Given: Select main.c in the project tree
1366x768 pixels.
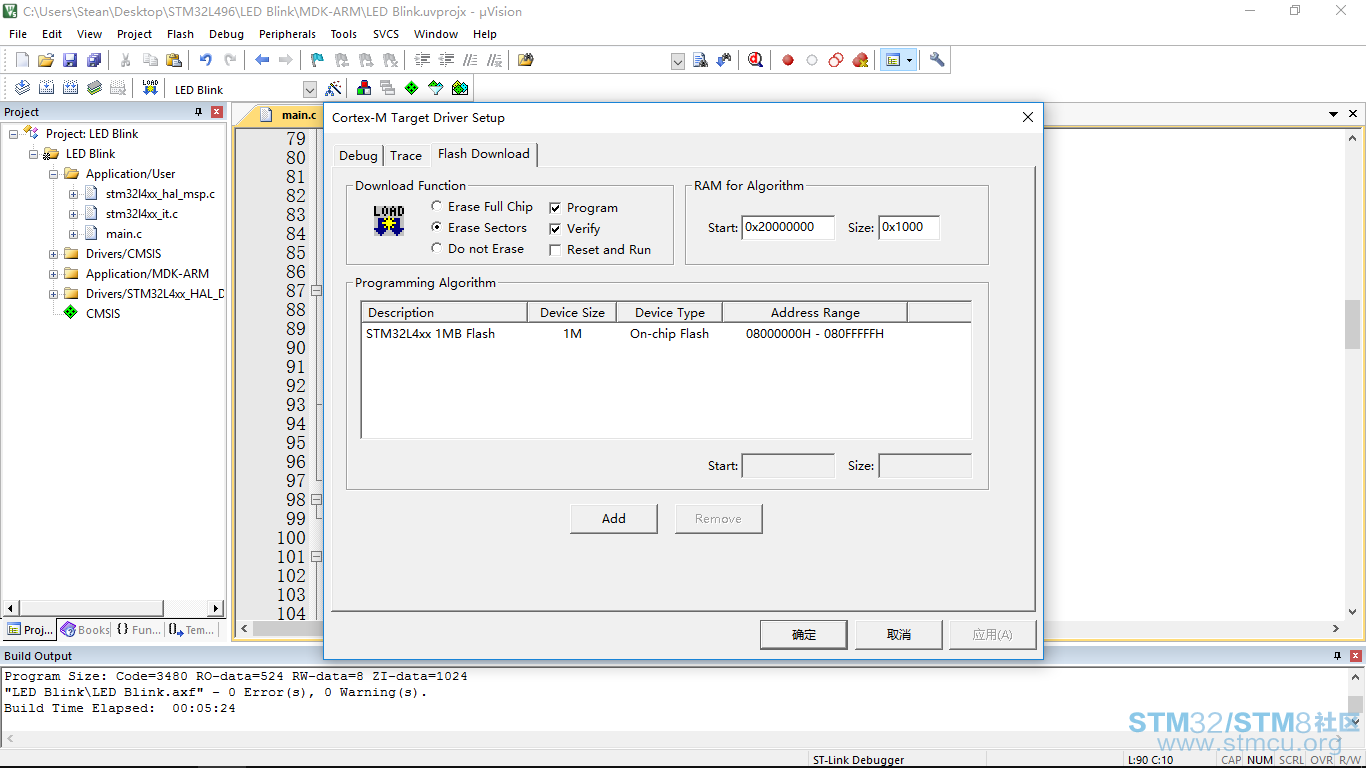Looking at the screenshot, I should pyautogui.click(x=124, y=234).
